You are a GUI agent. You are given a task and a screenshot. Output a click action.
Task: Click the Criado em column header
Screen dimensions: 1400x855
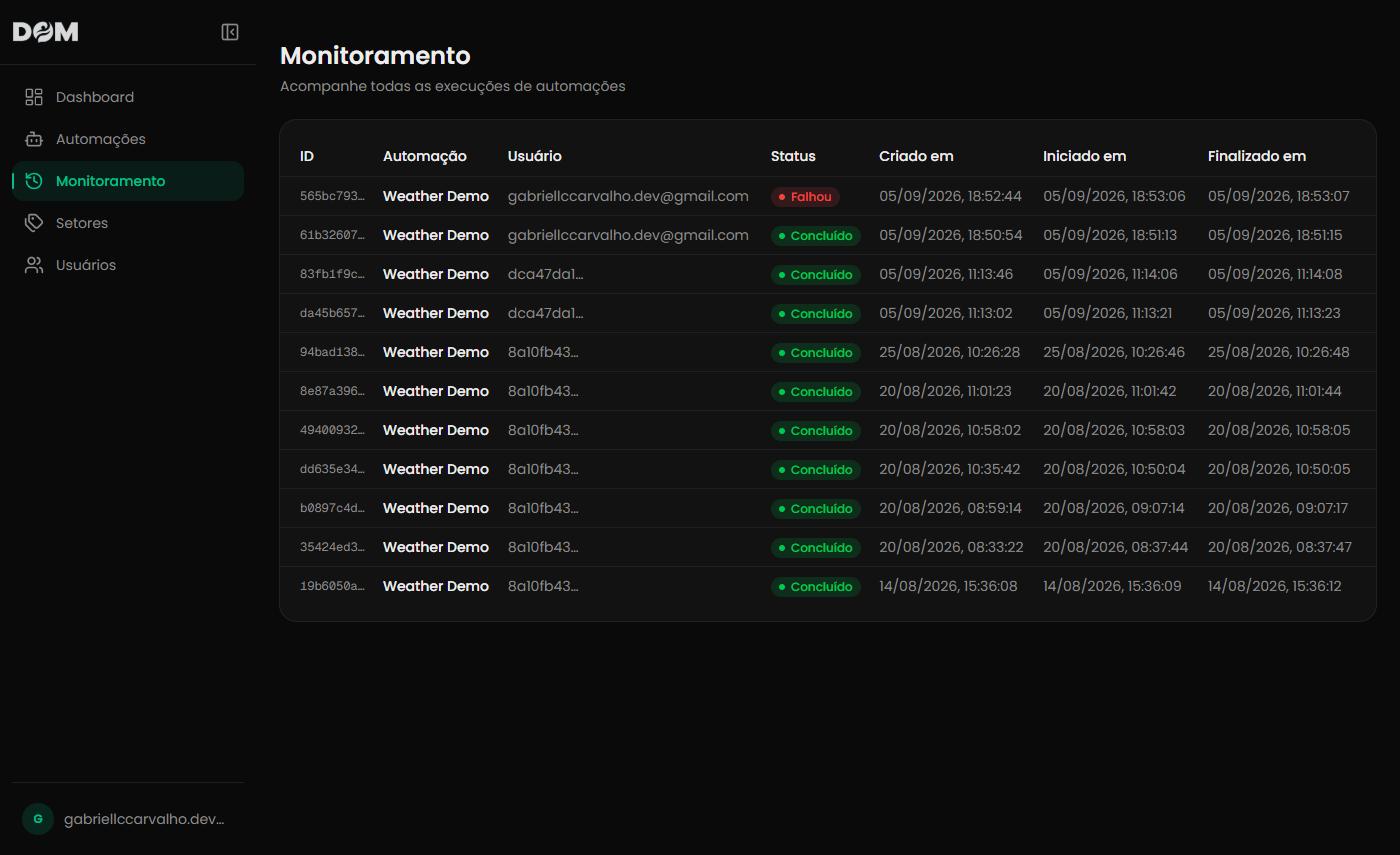[916, 156]
